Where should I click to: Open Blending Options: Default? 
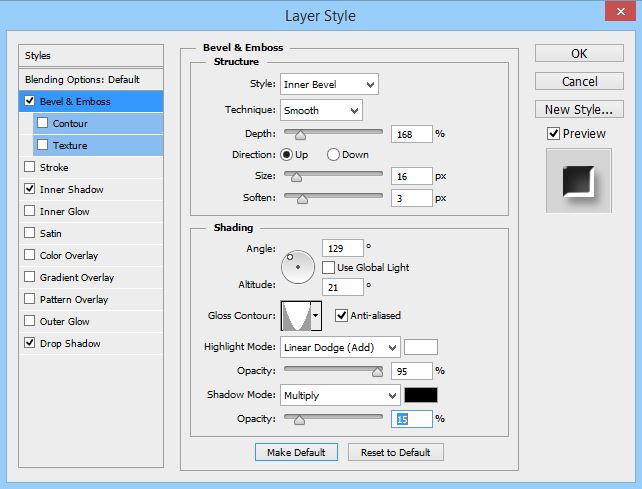[91, 79]
